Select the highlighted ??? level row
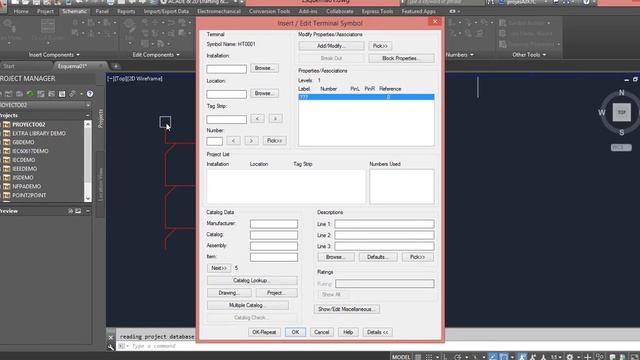The height and width of the screenshot is (360, 640). click(366, 97)
